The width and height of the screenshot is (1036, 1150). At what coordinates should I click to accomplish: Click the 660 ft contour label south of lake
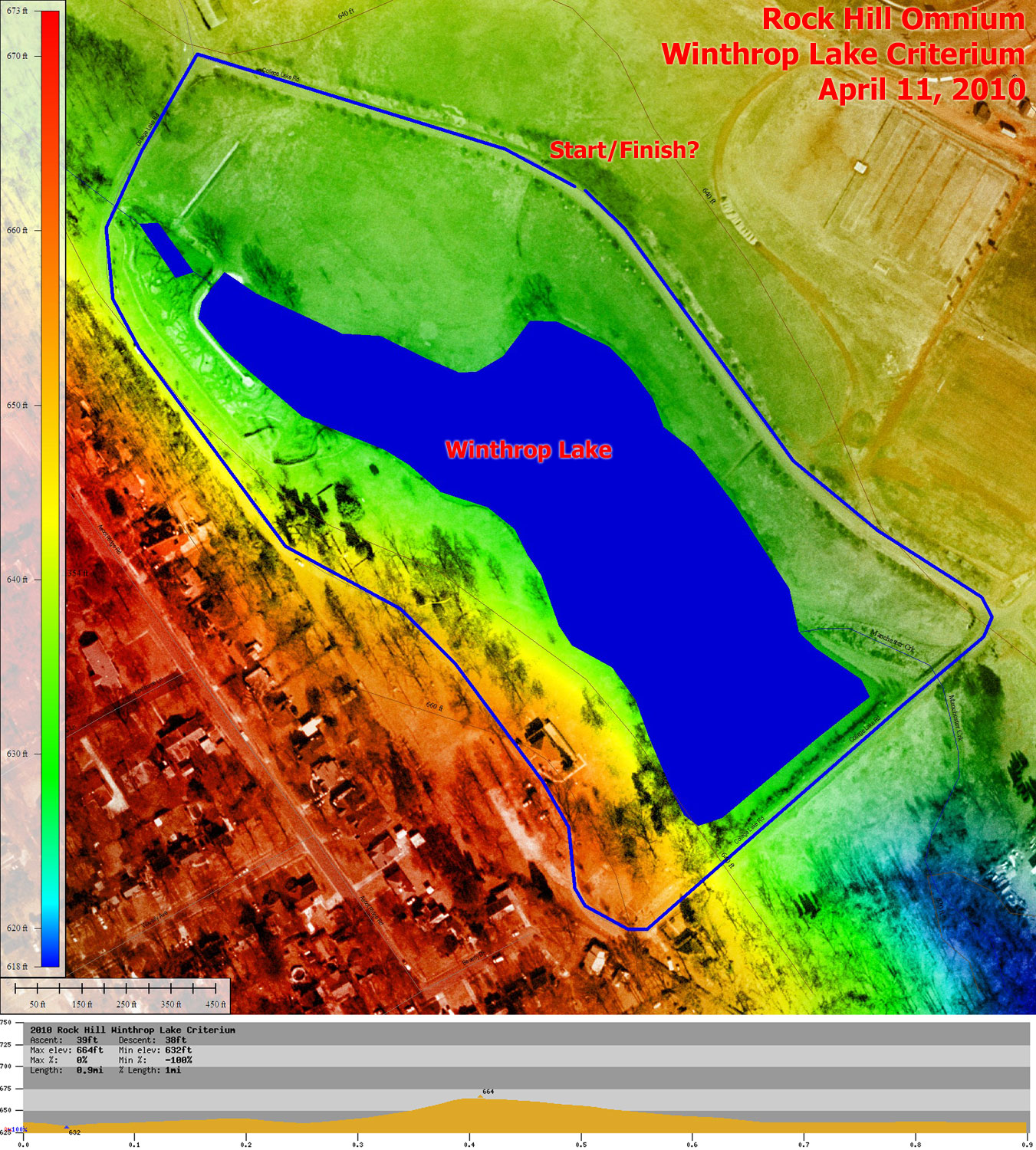[434, 706]
